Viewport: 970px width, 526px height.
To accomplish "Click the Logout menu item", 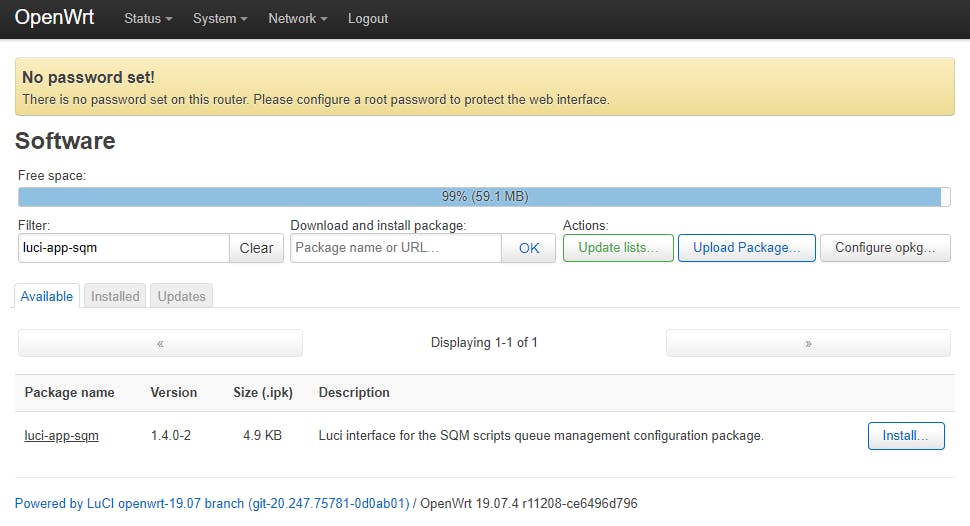I will (368, 19).
